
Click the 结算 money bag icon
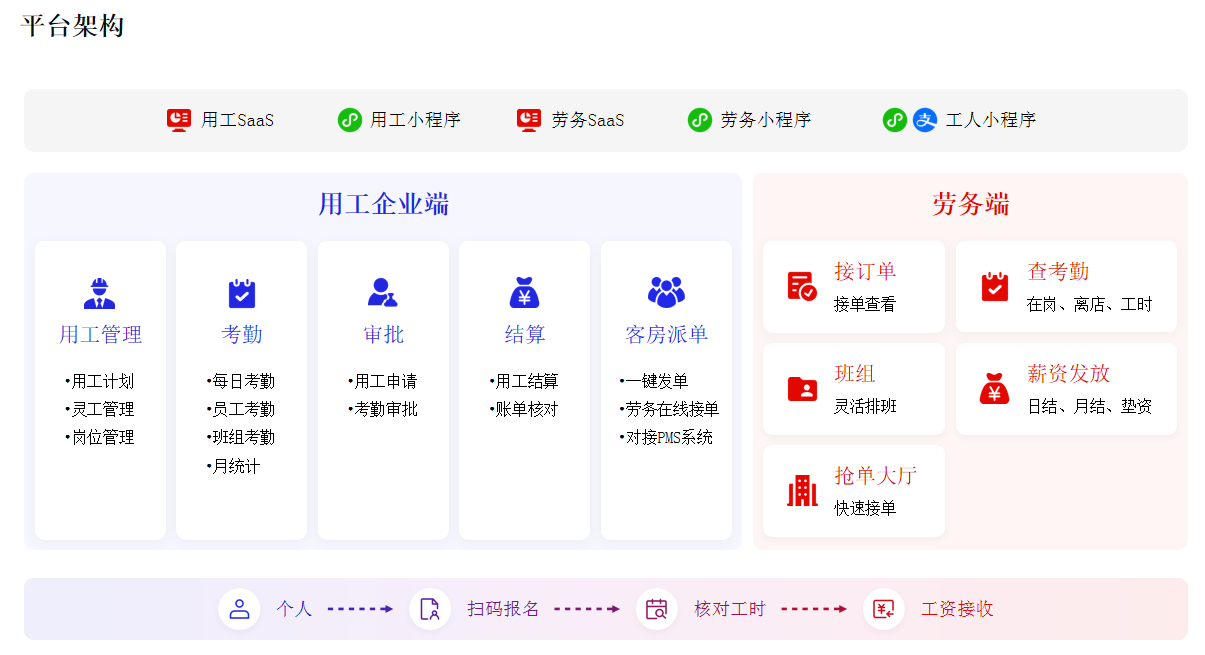(525, 293)
